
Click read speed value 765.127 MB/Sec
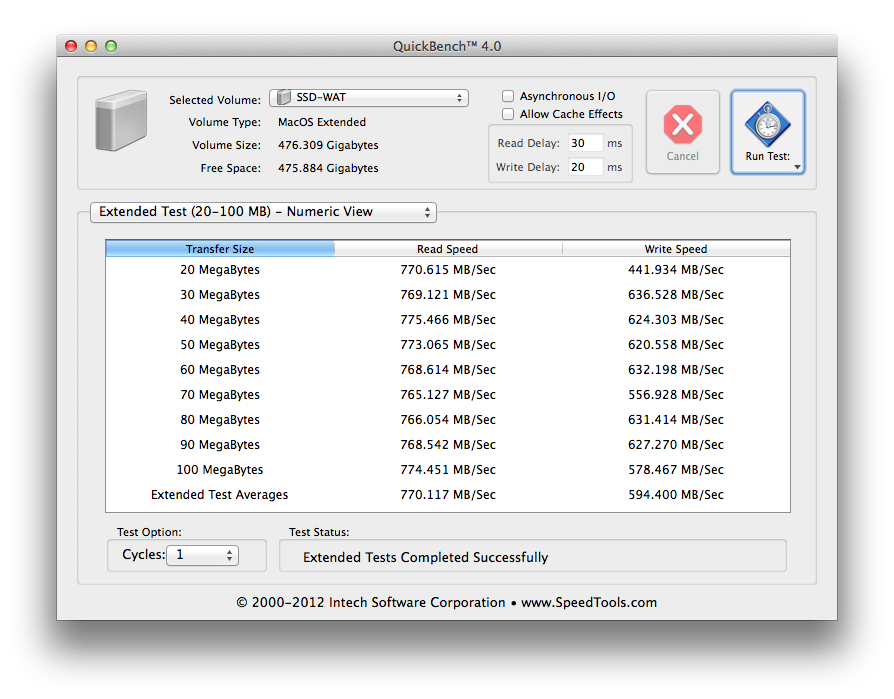point(448,395)
